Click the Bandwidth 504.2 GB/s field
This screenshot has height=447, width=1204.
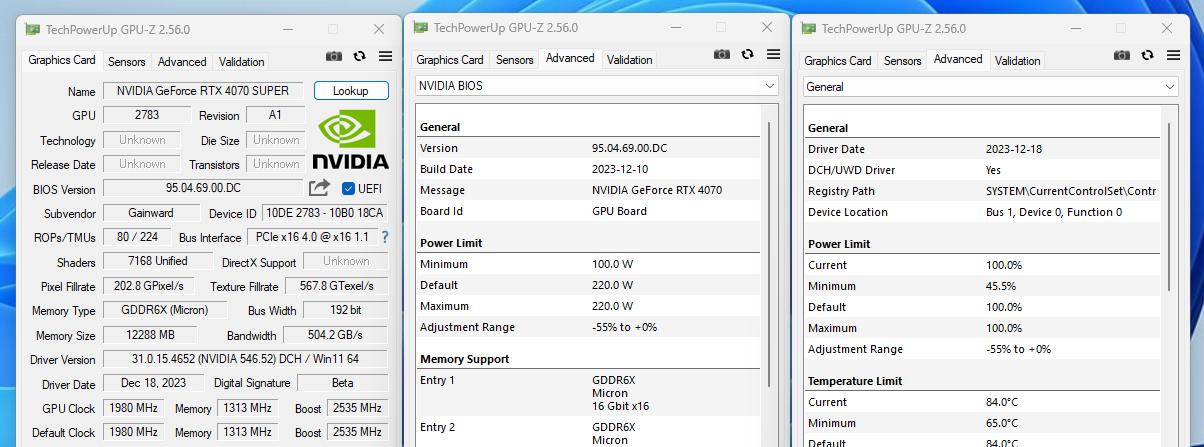pyautogui.click(x=336, y=335)
